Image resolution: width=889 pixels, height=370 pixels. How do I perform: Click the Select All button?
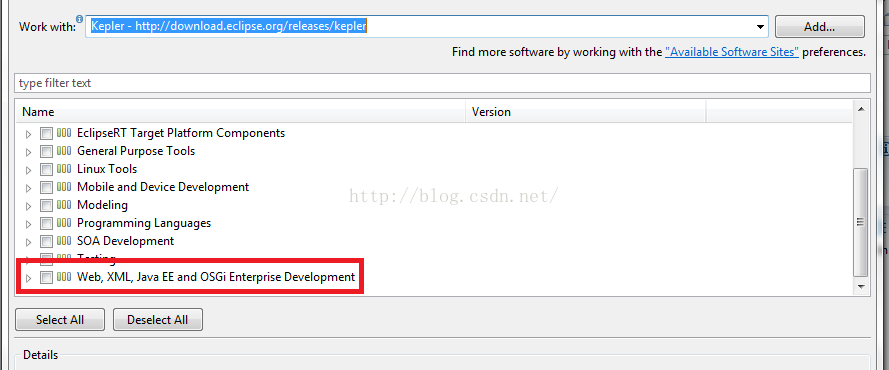(60, 320)
